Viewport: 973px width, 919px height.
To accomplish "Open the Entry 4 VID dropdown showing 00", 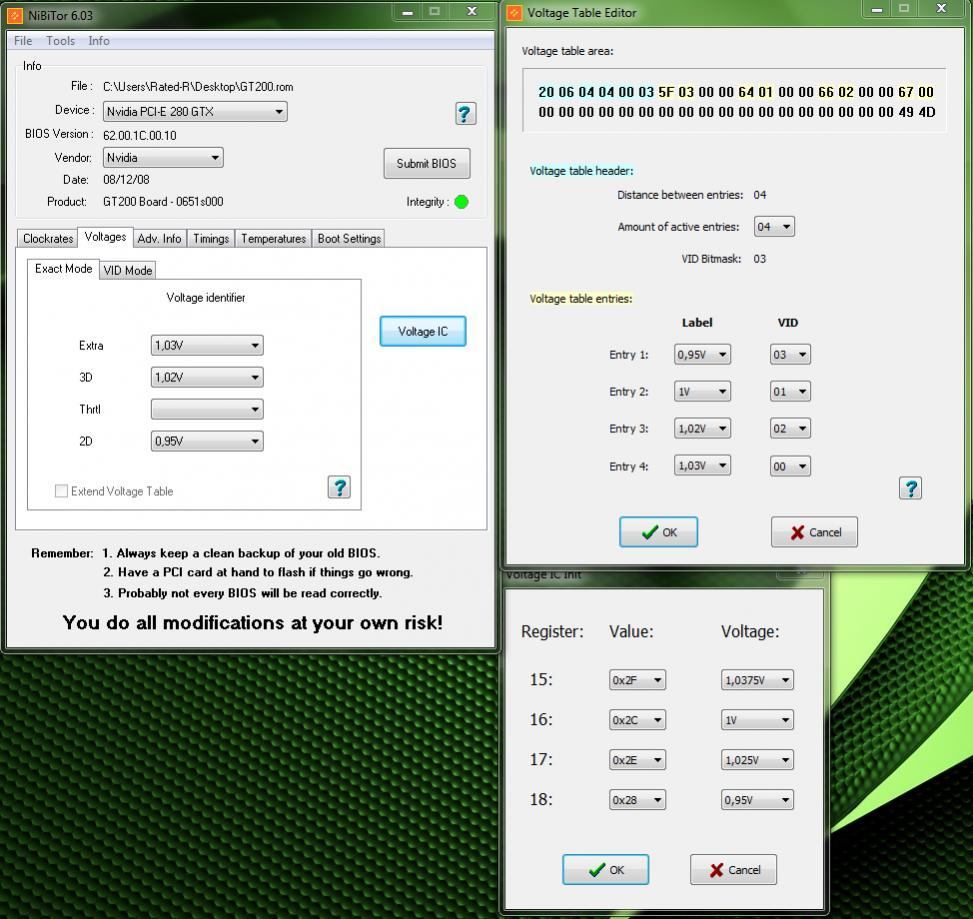I will 790,466.
